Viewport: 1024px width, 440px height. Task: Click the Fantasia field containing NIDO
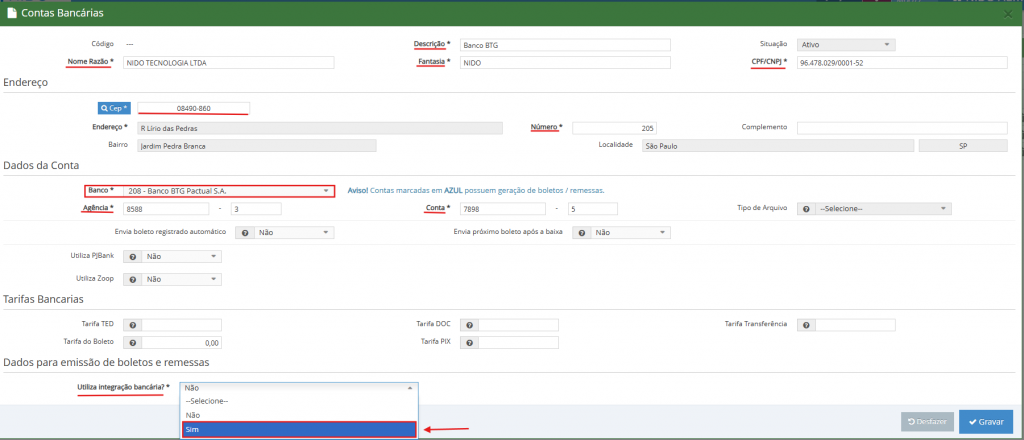[565, 63]
